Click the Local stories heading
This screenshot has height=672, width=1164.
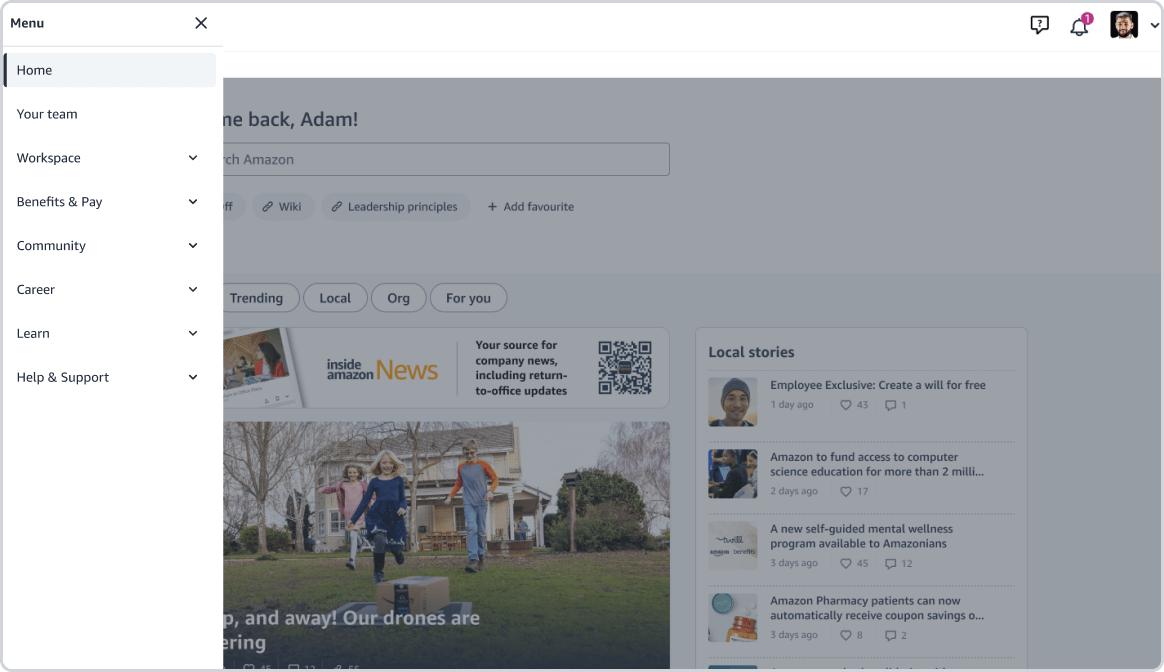pyautogui.click(x=751, y=352)
